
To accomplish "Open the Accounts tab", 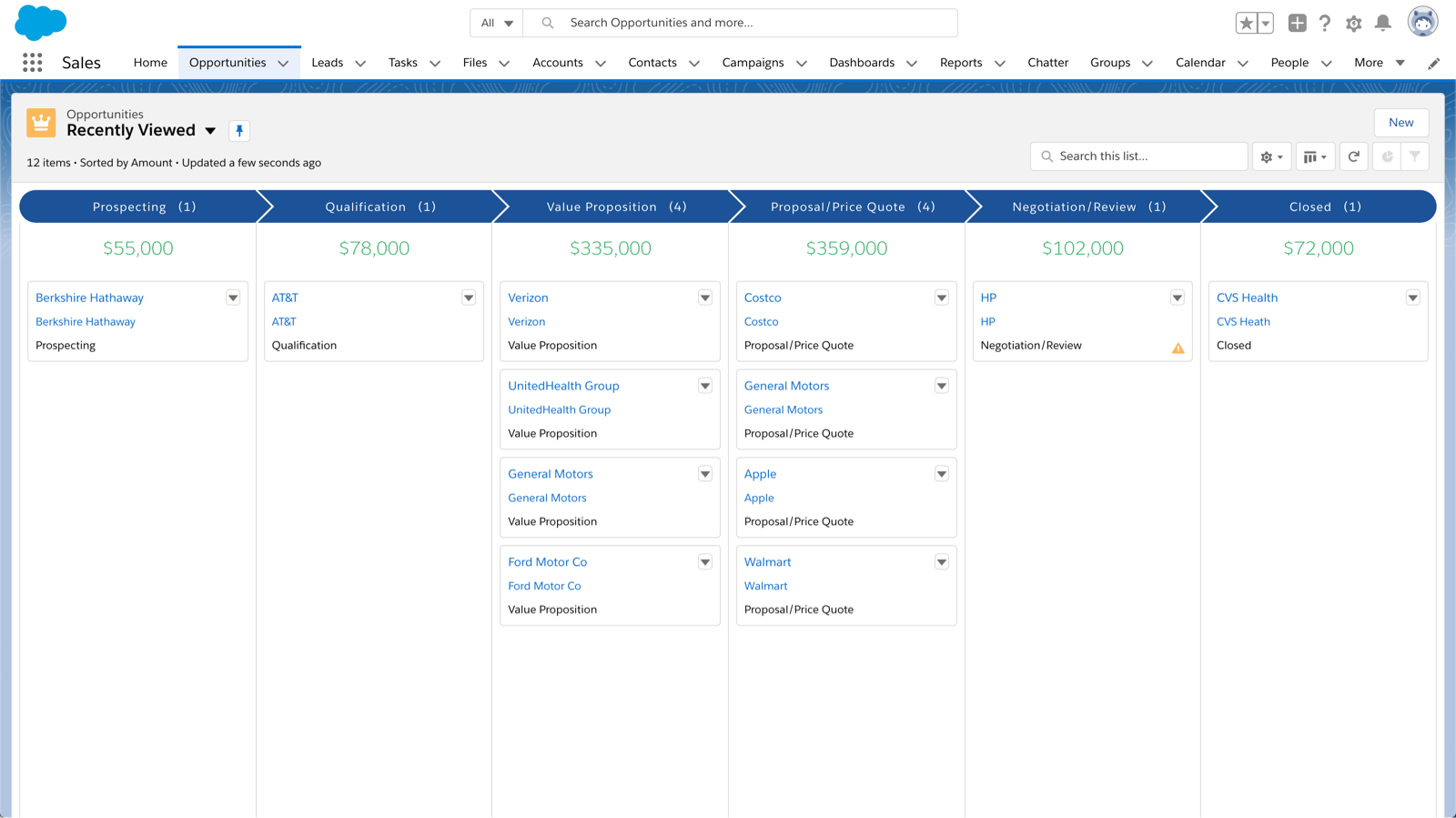I will [x=558, y=63].
